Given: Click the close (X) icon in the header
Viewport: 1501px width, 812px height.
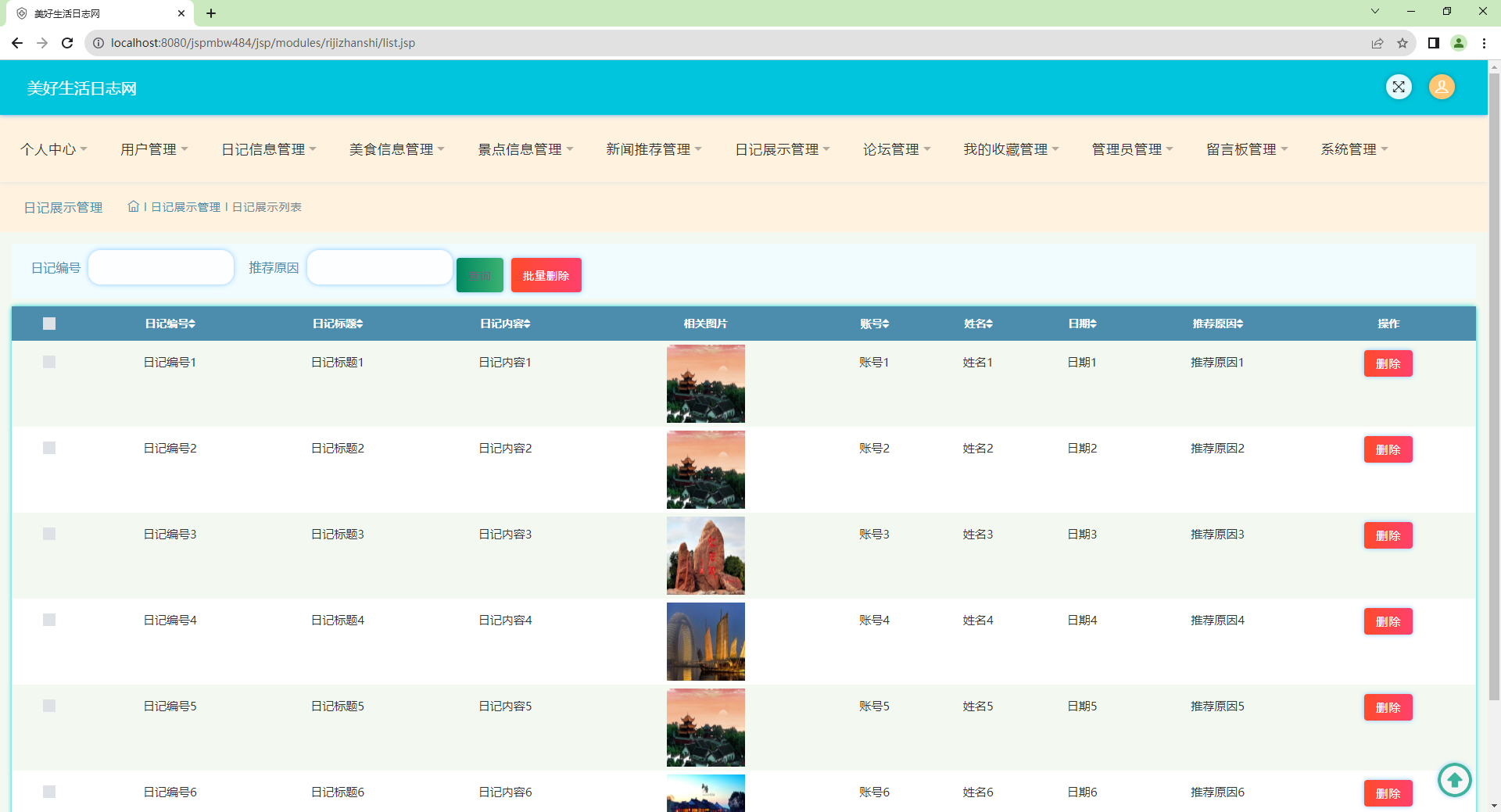Looking at the screenshot, I should coord(1399,87).
